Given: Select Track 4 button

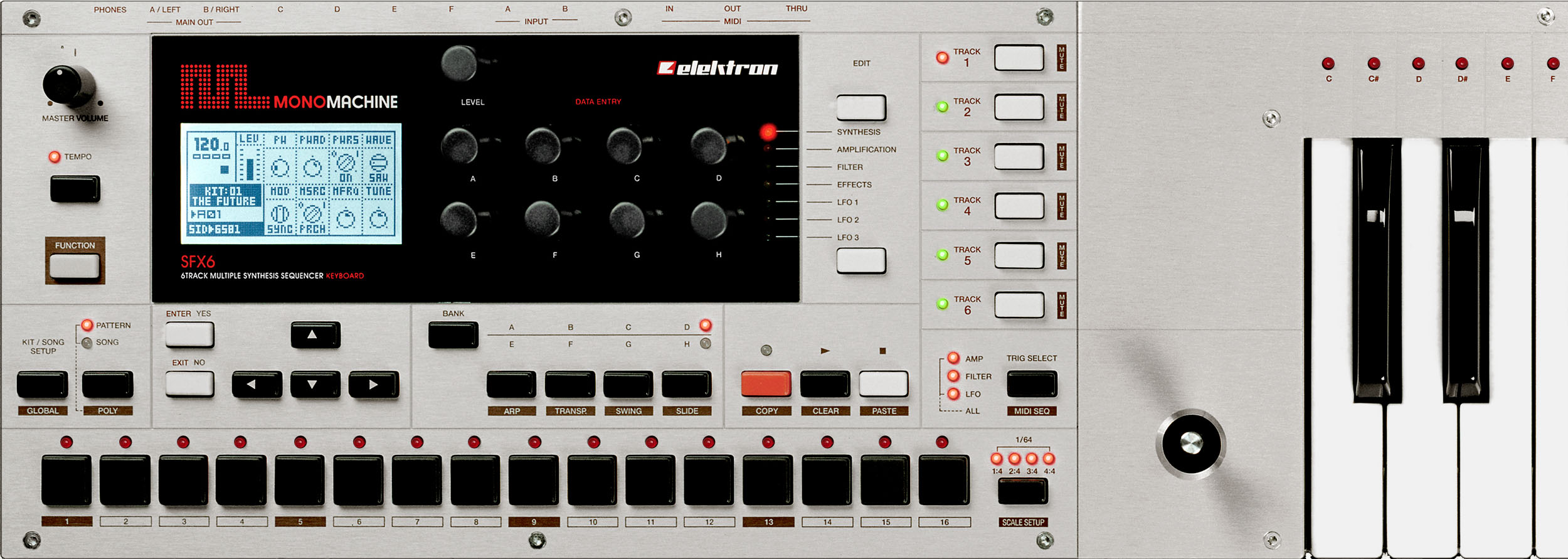Looking at the screenshot, I should tap(1019, 206).
